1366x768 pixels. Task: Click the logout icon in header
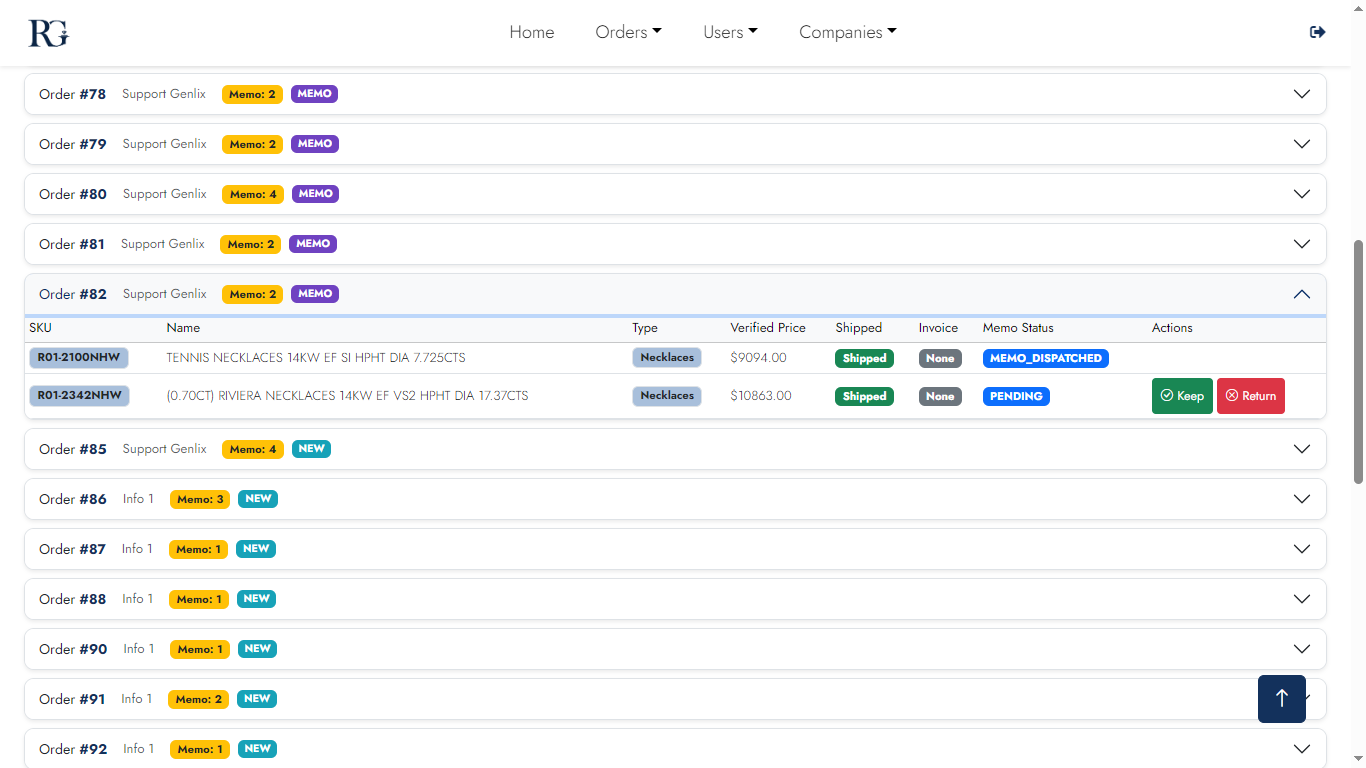[x=1317, y=32]
